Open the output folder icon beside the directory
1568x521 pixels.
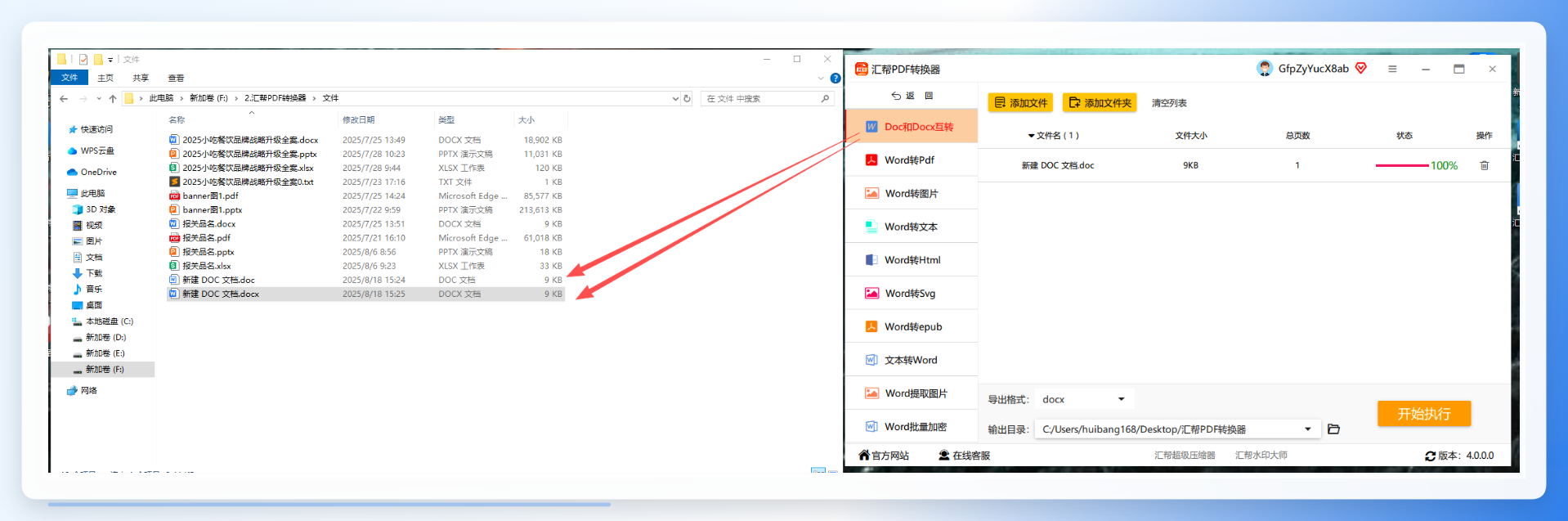point(1333,429)
